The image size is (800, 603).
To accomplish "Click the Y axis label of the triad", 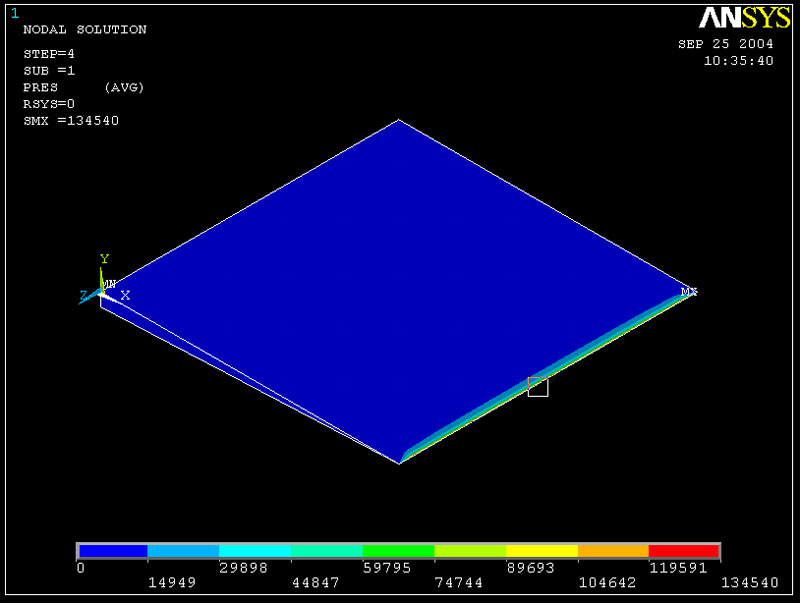I will 104,260.
